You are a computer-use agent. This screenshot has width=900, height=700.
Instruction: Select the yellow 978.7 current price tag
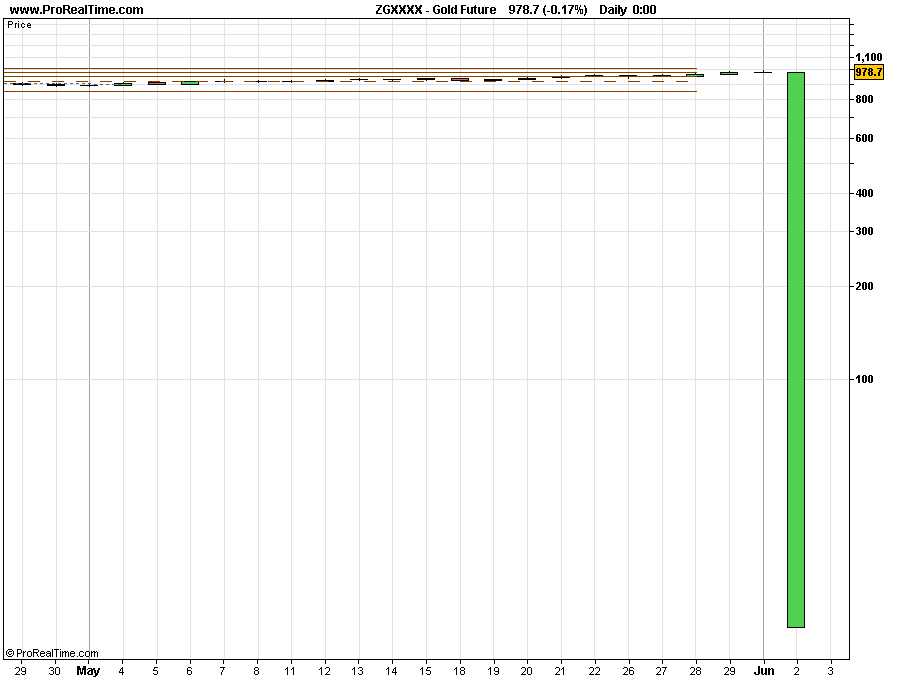click(868, 72)
